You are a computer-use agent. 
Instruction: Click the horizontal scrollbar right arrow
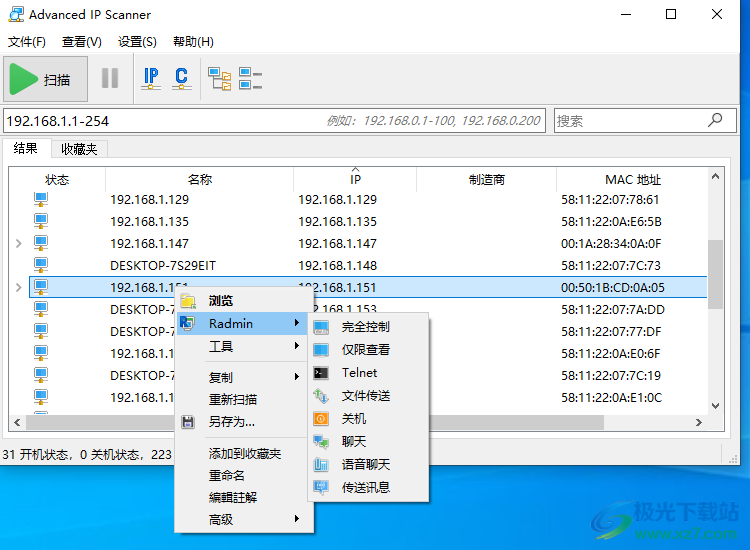click(x=698, y=422)
